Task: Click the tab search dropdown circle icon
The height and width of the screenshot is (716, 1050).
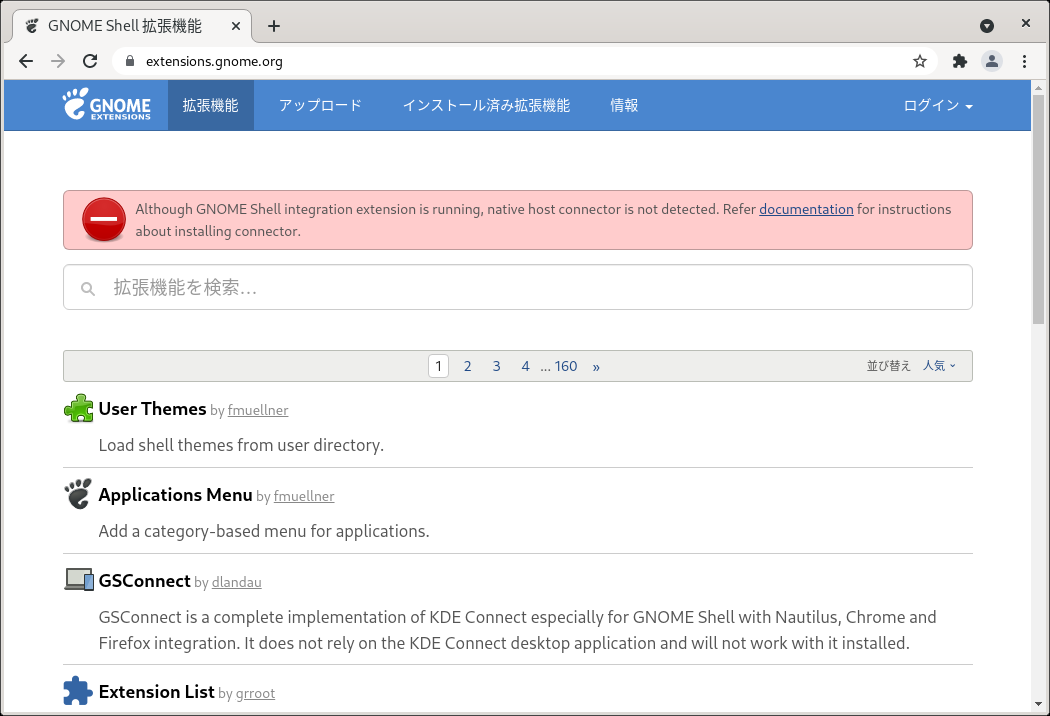Action: click(x=986, y=25)
